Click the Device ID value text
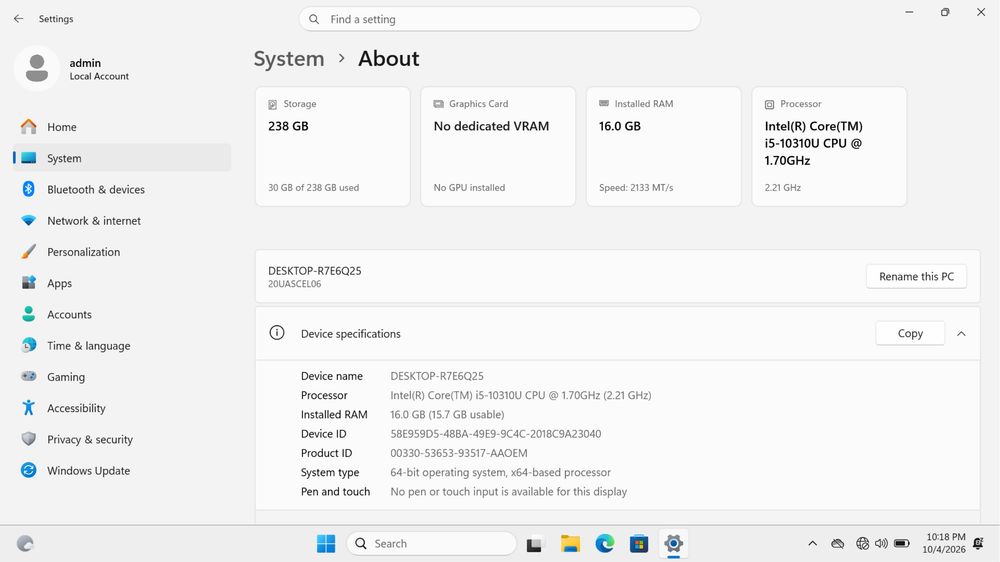Screen dimensions: 1000x562 tap(496, 434)
